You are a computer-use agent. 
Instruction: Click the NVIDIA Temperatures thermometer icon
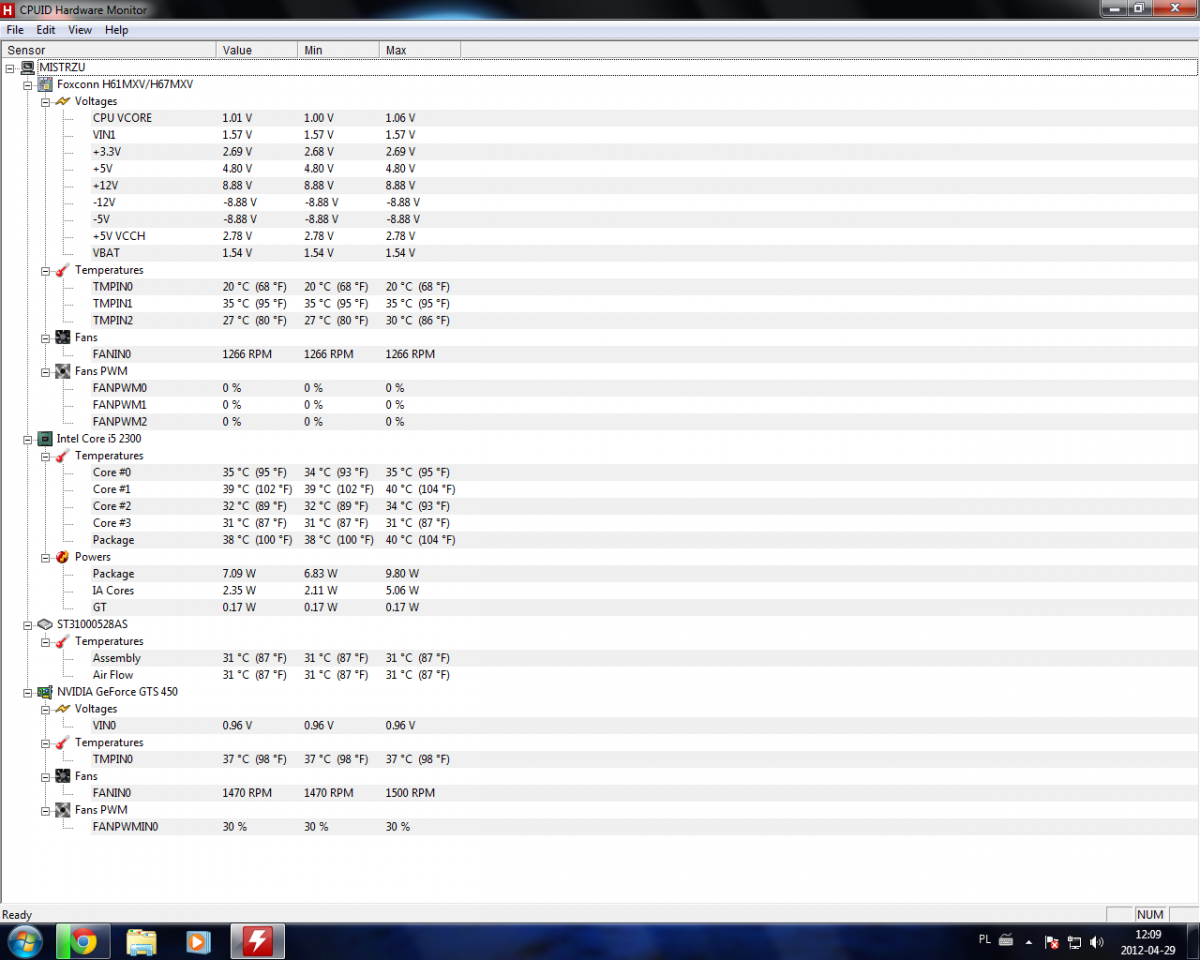tap(63, 742)
